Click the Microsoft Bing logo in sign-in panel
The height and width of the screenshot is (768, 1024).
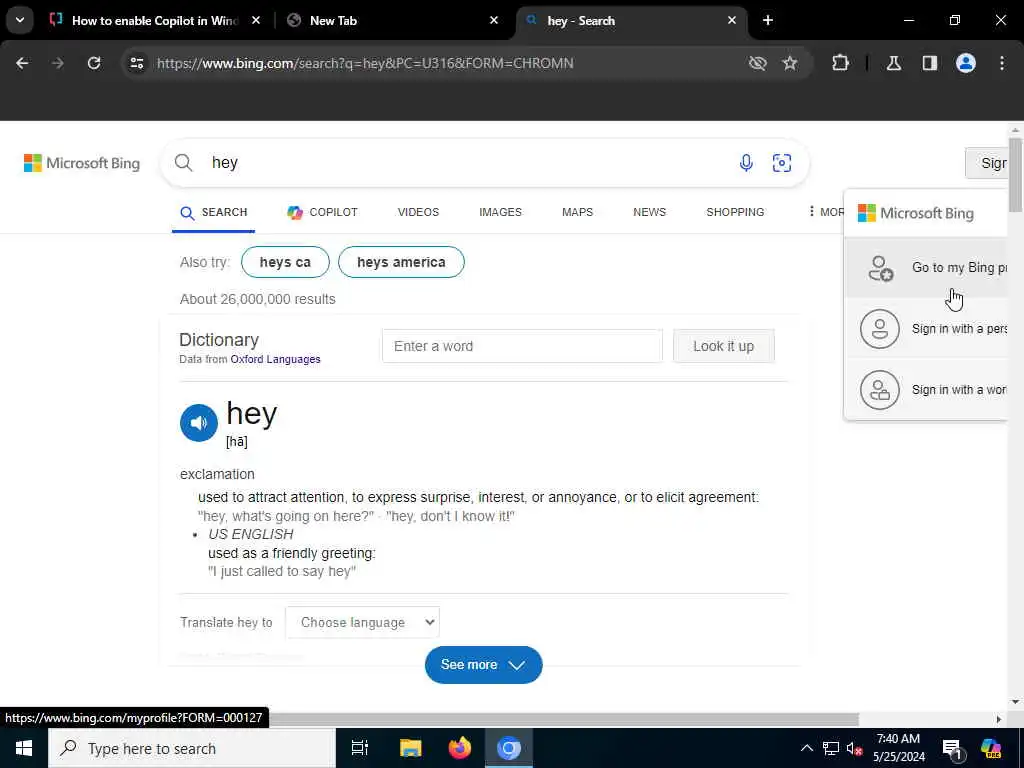click(915, 213)
